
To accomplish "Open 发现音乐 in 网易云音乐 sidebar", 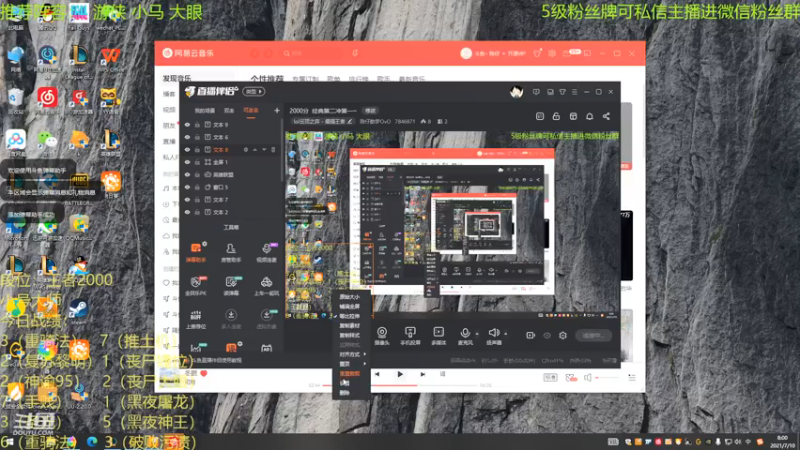I will coord(177,78).
